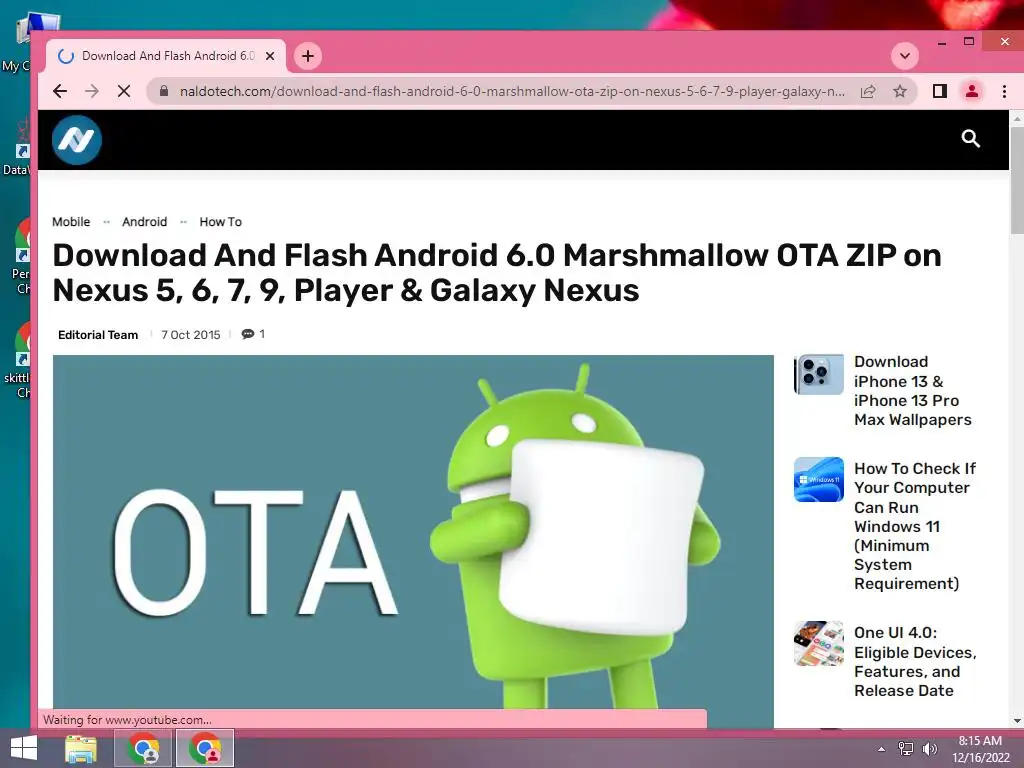Go back to the previous page

[x=60, y=91]
